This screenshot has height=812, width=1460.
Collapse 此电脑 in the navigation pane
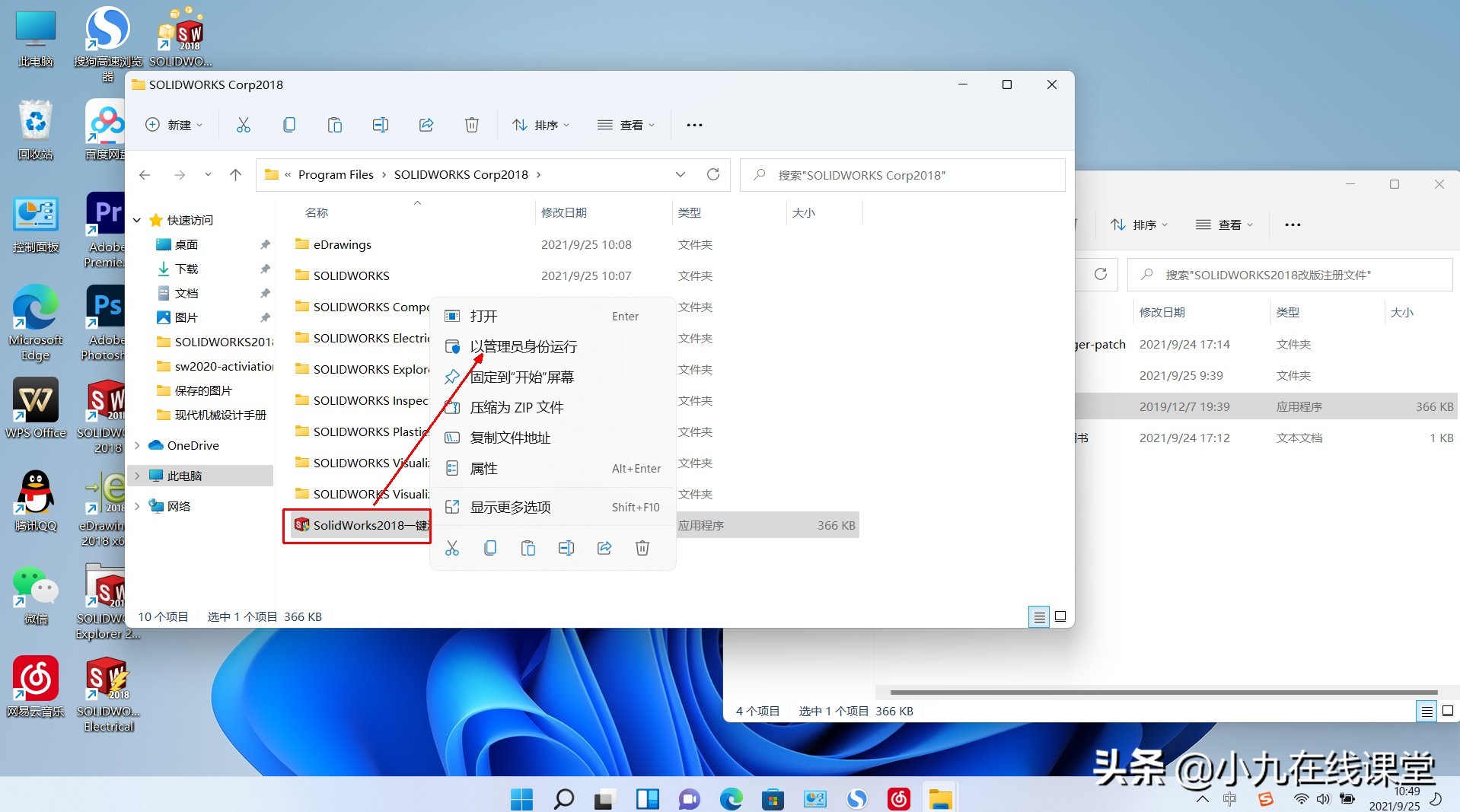coord(136,475)
